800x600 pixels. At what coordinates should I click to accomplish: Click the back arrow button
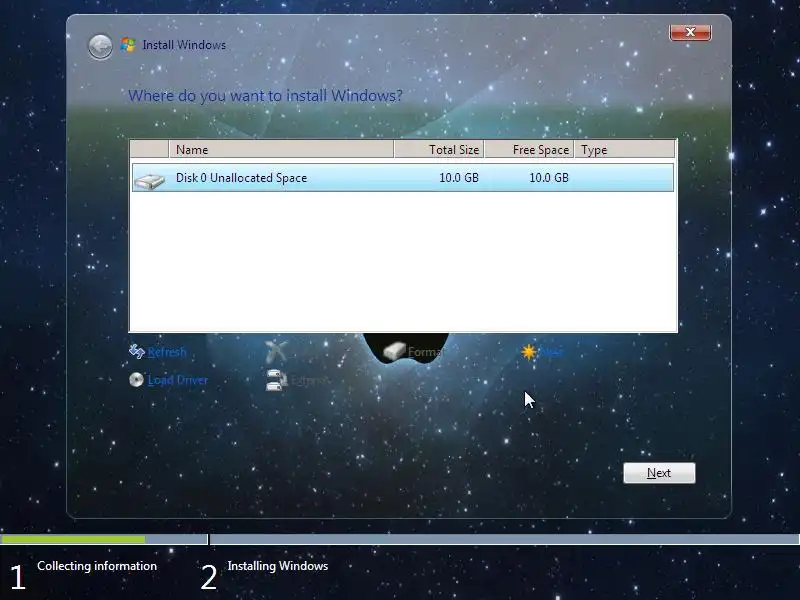tap(100, 47)
